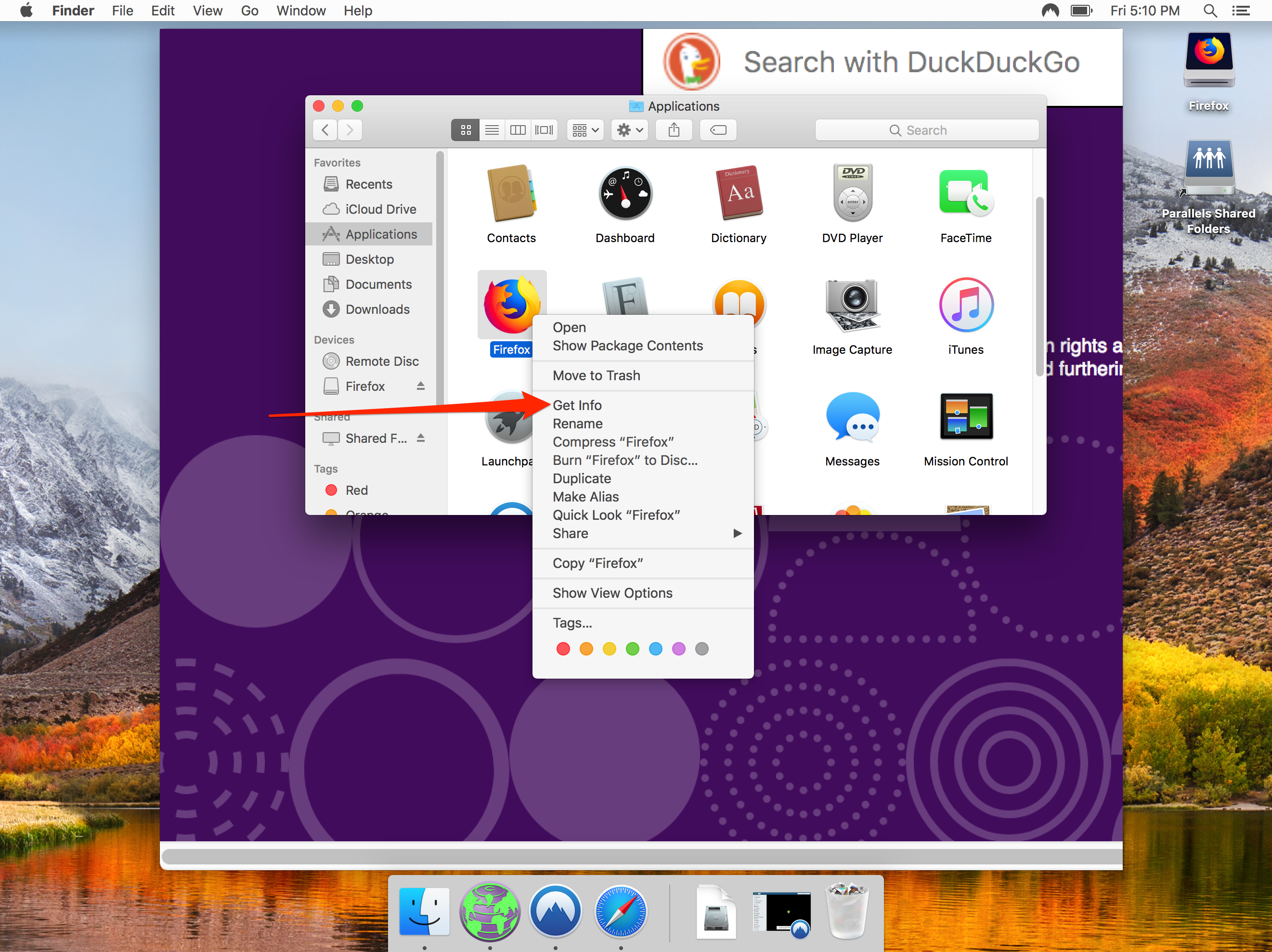Select Show Package Contents

[643, 346]
